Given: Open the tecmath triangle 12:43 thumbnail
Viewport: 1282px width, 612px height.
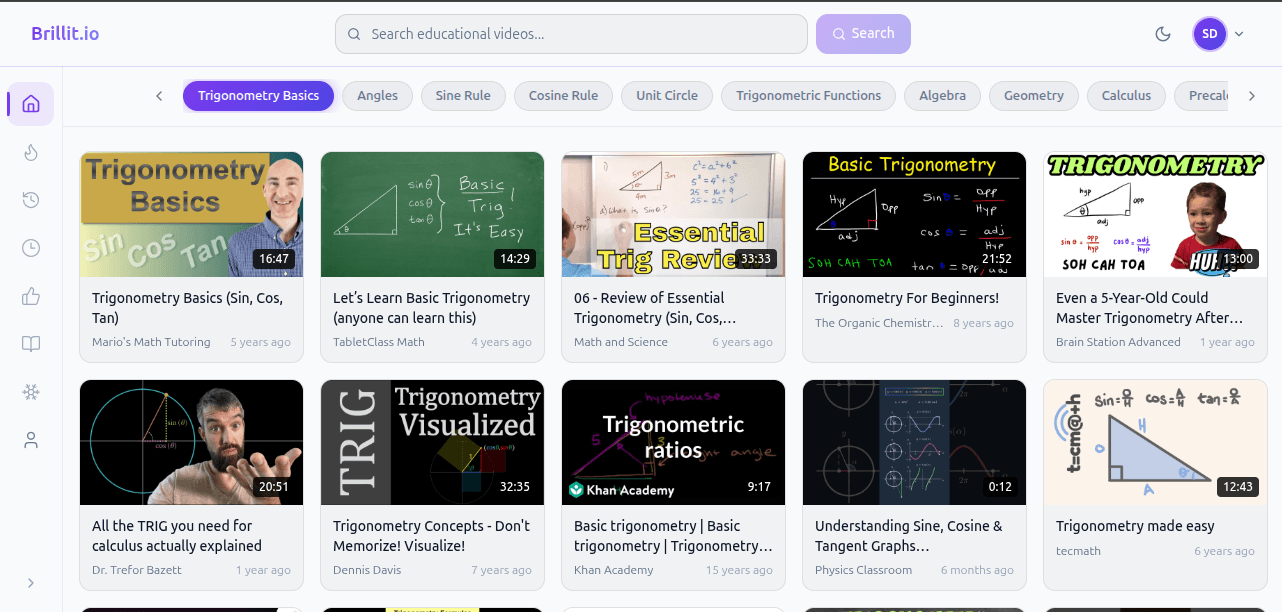Looking at the screenshot, I should pos(1156,442).
